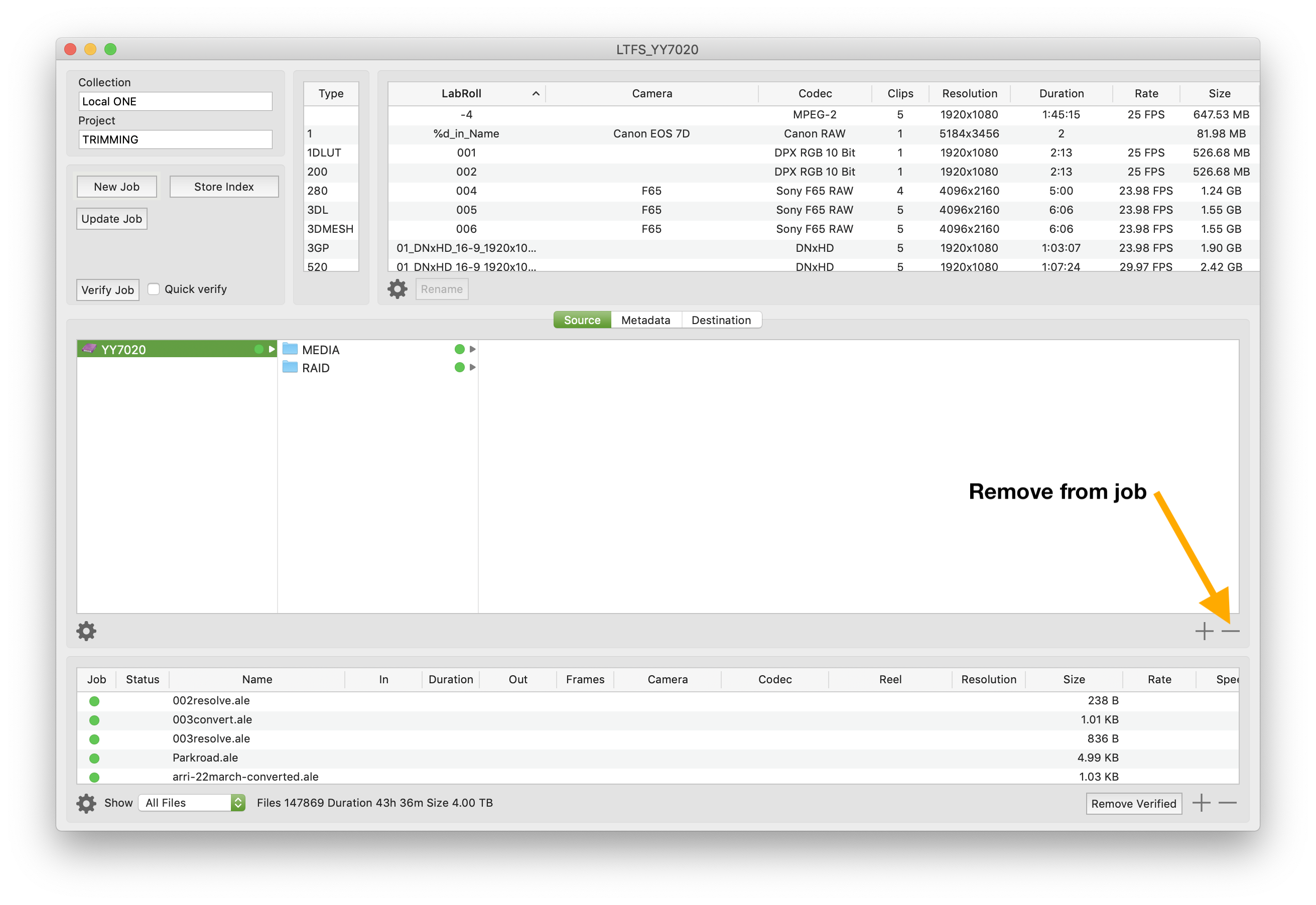Select the %d_in_Name LabRoll row
Screen dimensions: 1316x905
point(823,134)
